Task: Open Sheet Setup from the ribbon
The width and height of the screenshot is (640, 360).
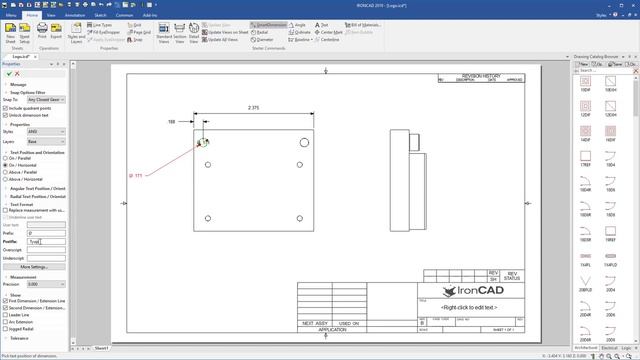Action: click(24, 33)
